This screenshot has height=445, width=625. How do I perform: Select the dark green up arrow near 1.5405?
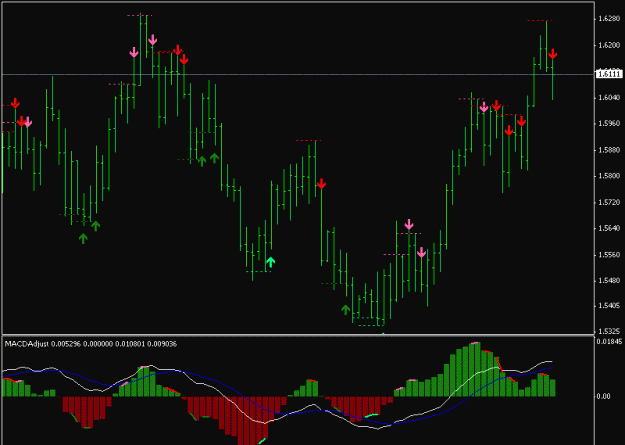tap(346, 309)
